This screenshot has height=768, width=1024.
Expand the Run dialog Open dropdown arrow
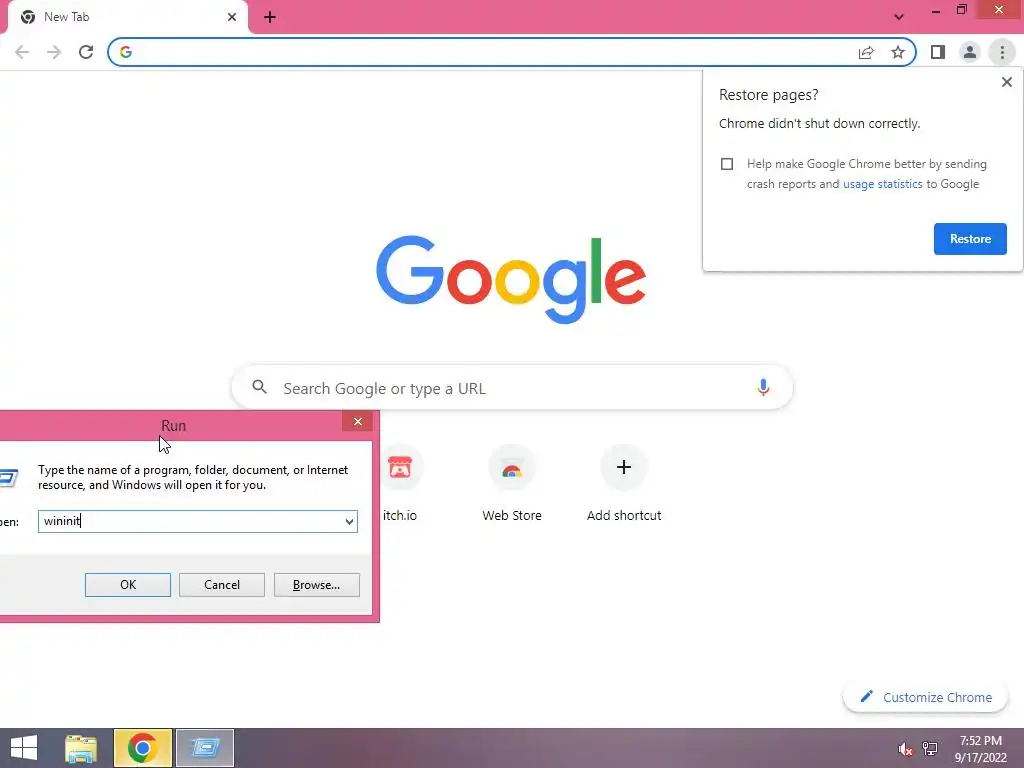(349, 521)
